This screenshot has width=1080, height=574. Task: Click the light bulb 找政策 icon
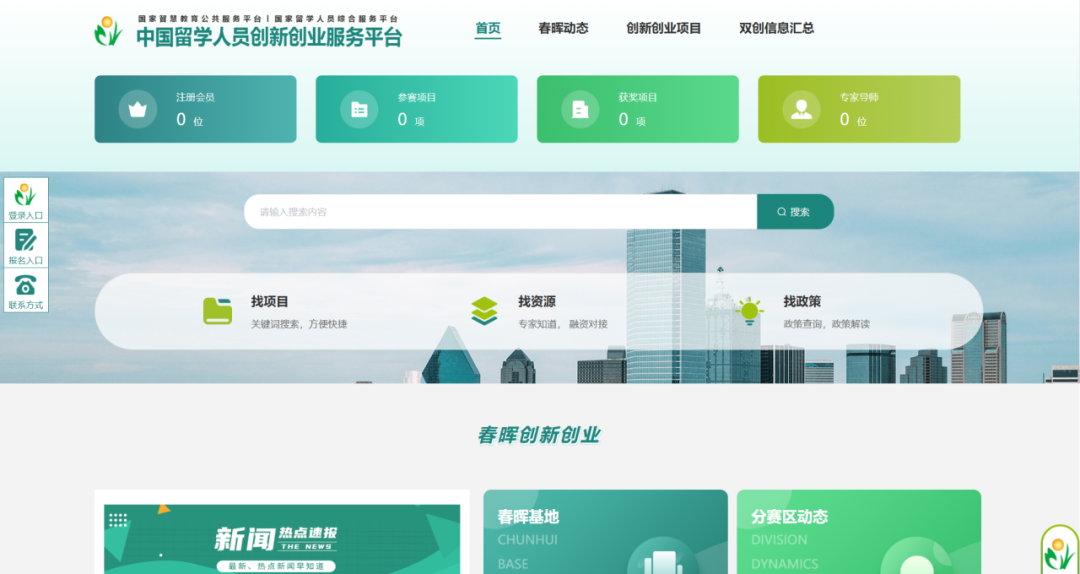(749, 311)
